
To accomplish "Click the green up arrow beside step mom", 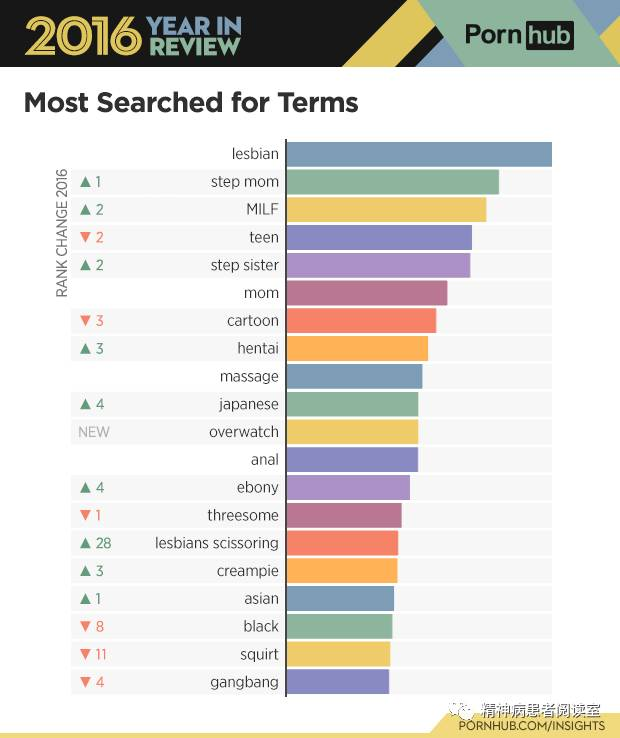I will [x=85, y=182].
